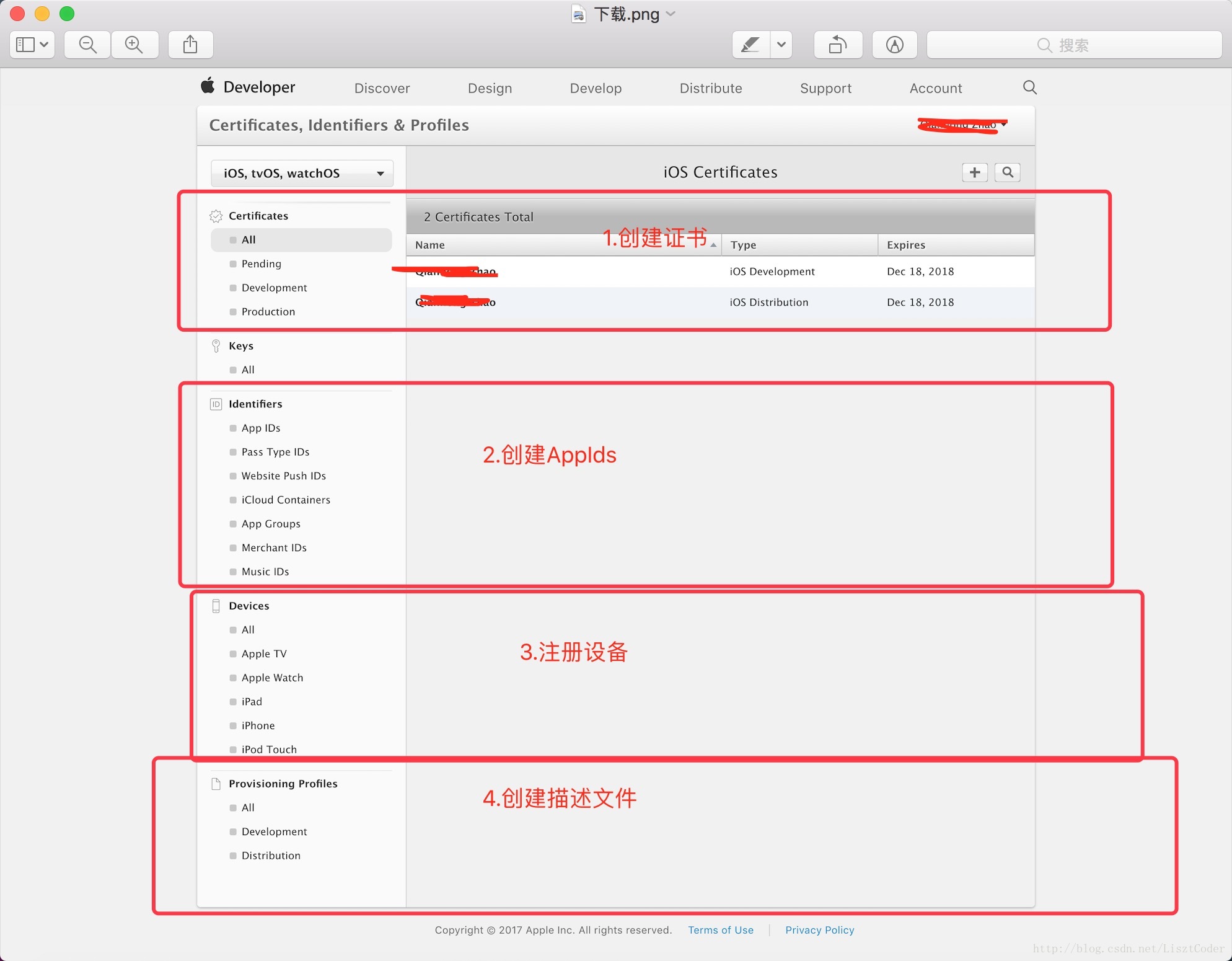Open the 下载.png title dropdown chevron
1232x961 pixels.
pos(671,14)
